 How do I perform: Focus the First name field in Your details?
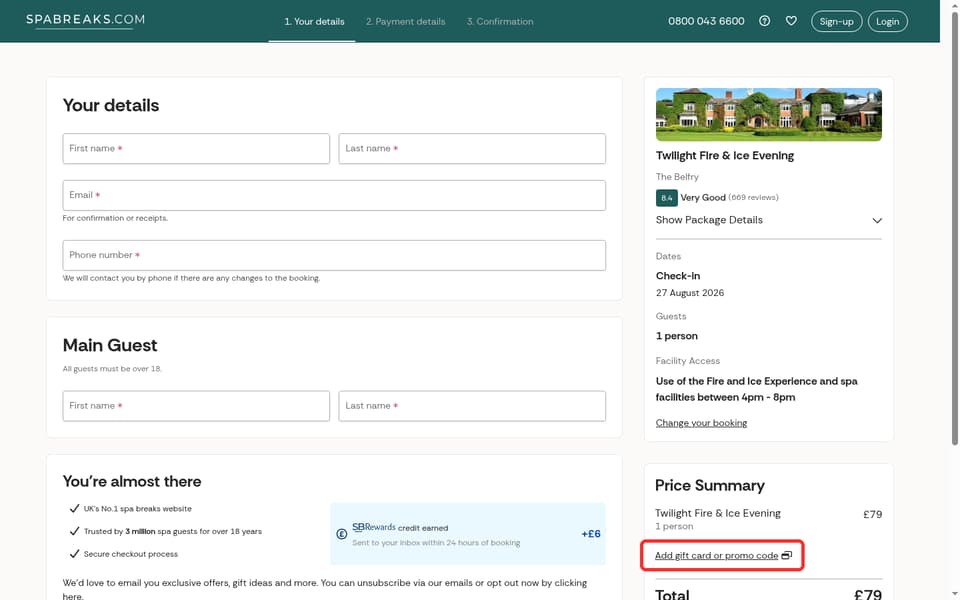point(196,149)
